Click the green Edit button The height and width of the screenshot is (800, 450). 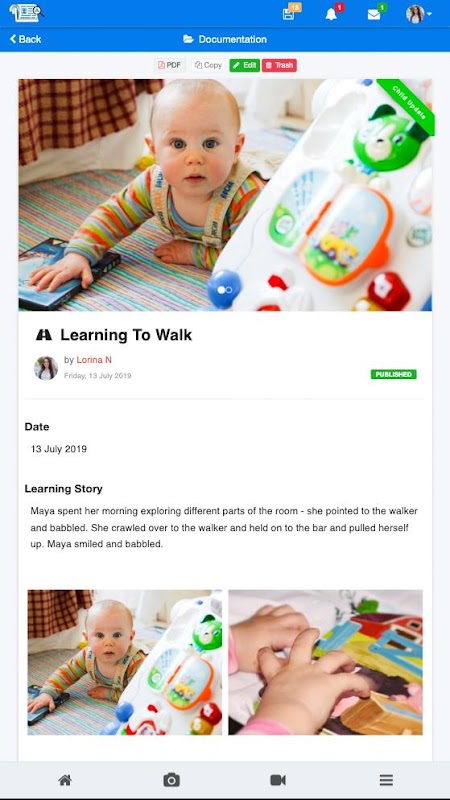(x=244, y=65)
